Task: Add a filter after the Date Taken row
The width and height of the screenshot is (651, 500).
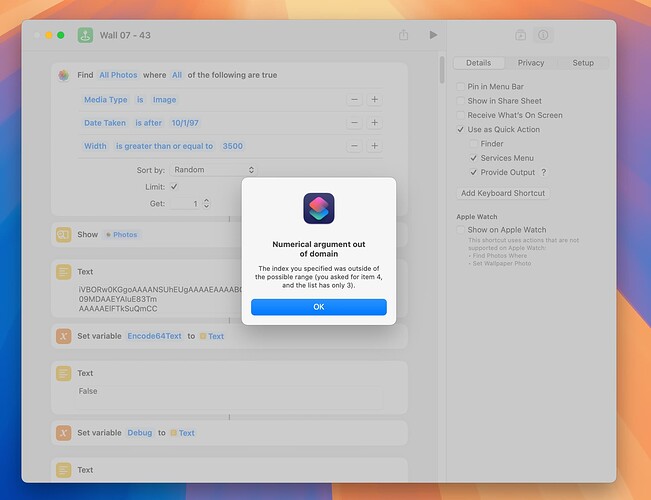Action: coord(374,123)
